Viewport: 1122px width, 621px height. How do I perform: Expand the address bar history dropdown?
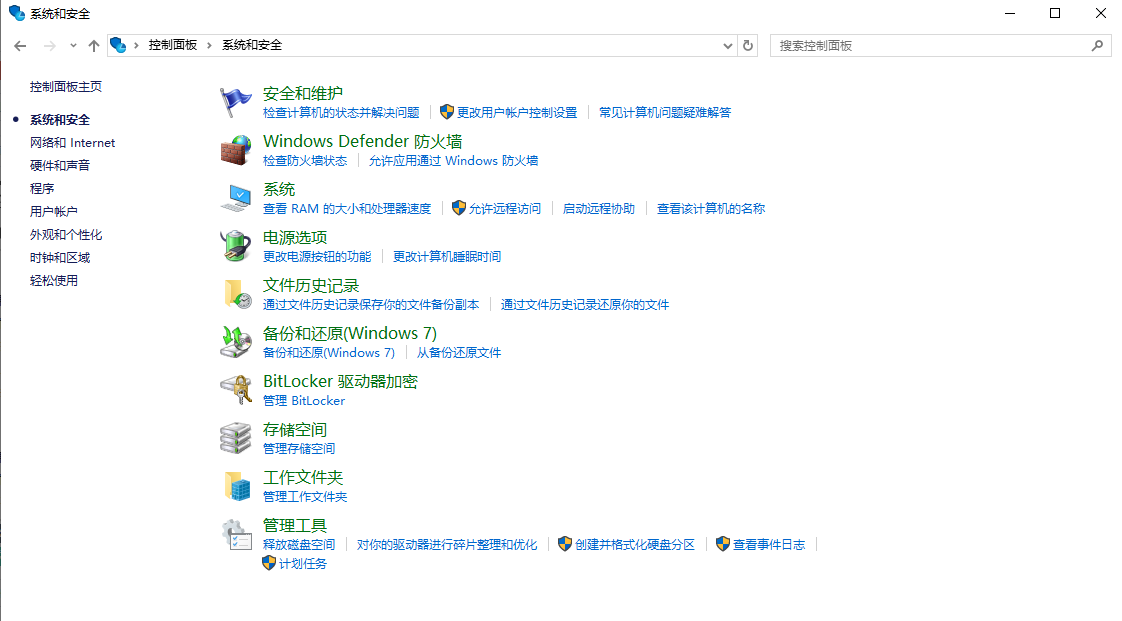pos(728,46)
